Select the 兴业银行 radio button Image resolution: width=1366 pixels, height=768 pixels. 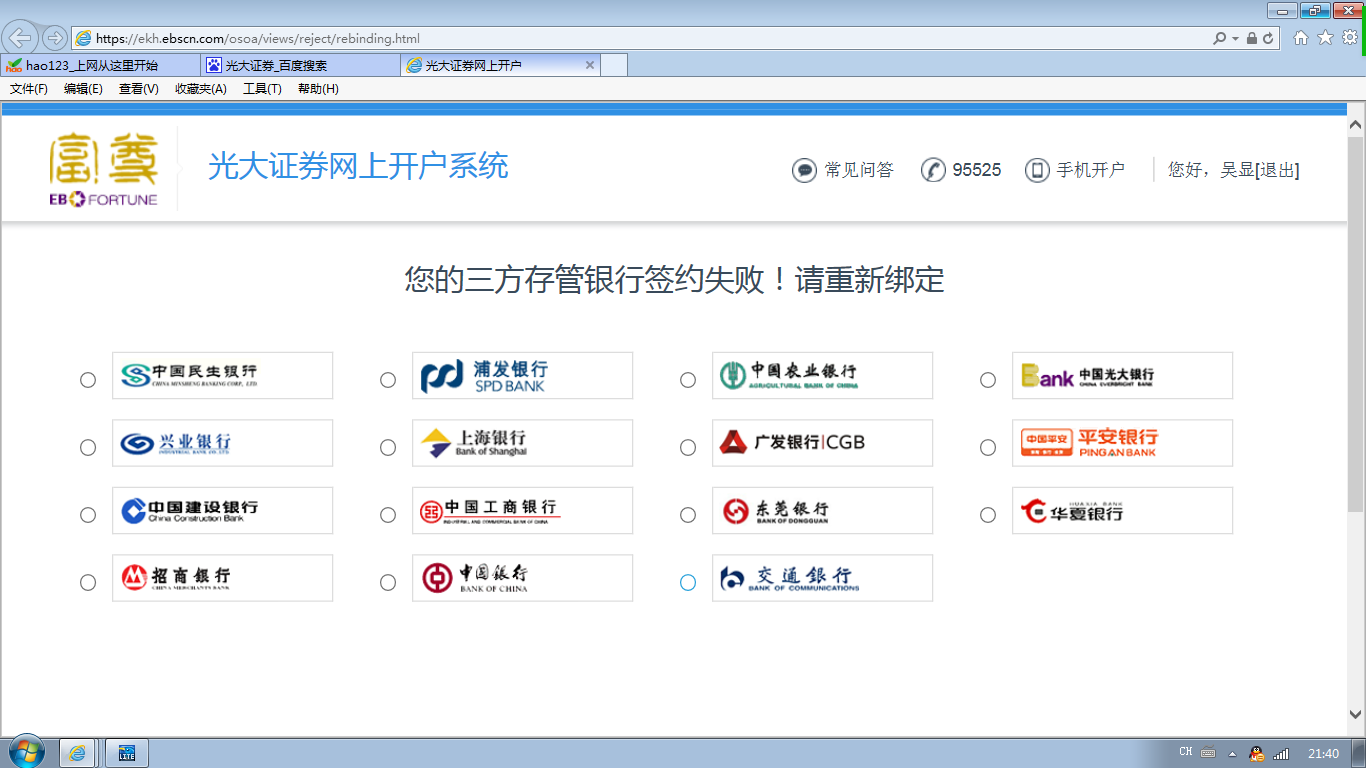pyautogui.click(x=88, y=448)
